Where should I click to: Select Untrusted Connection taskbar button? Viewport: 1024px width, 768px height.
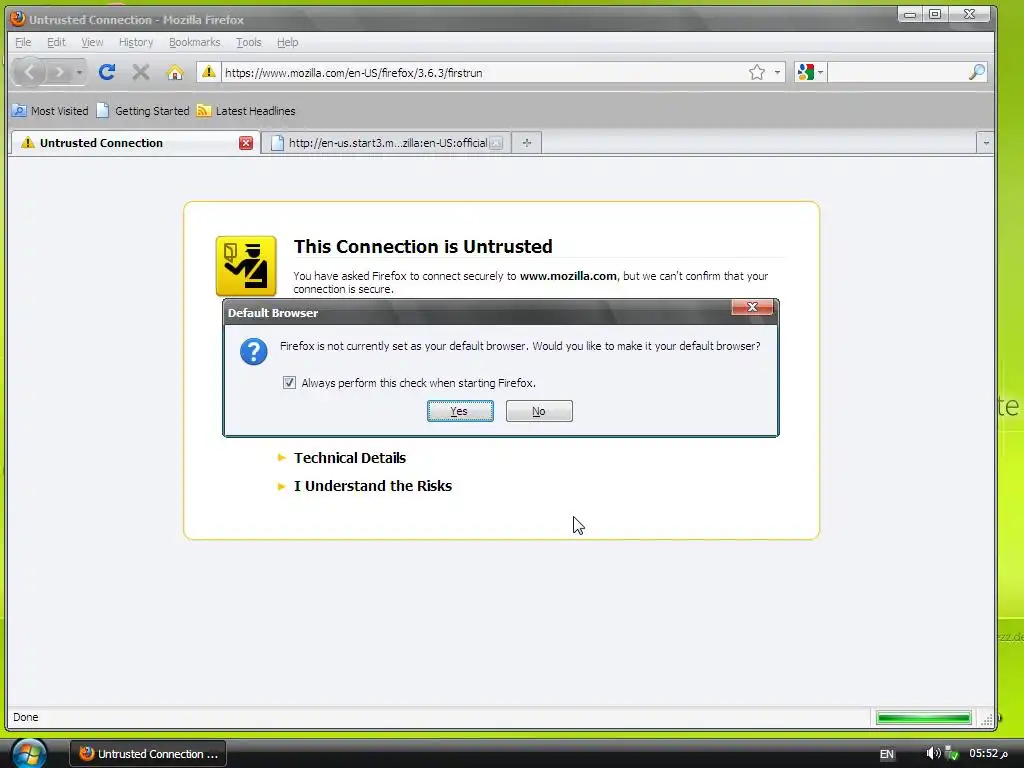coord(148,754)
